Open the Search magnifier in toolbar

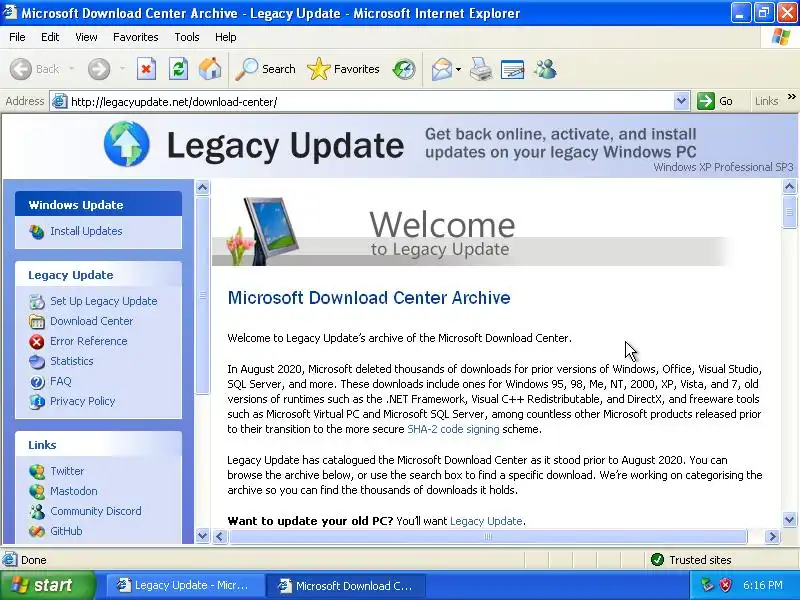246,69
